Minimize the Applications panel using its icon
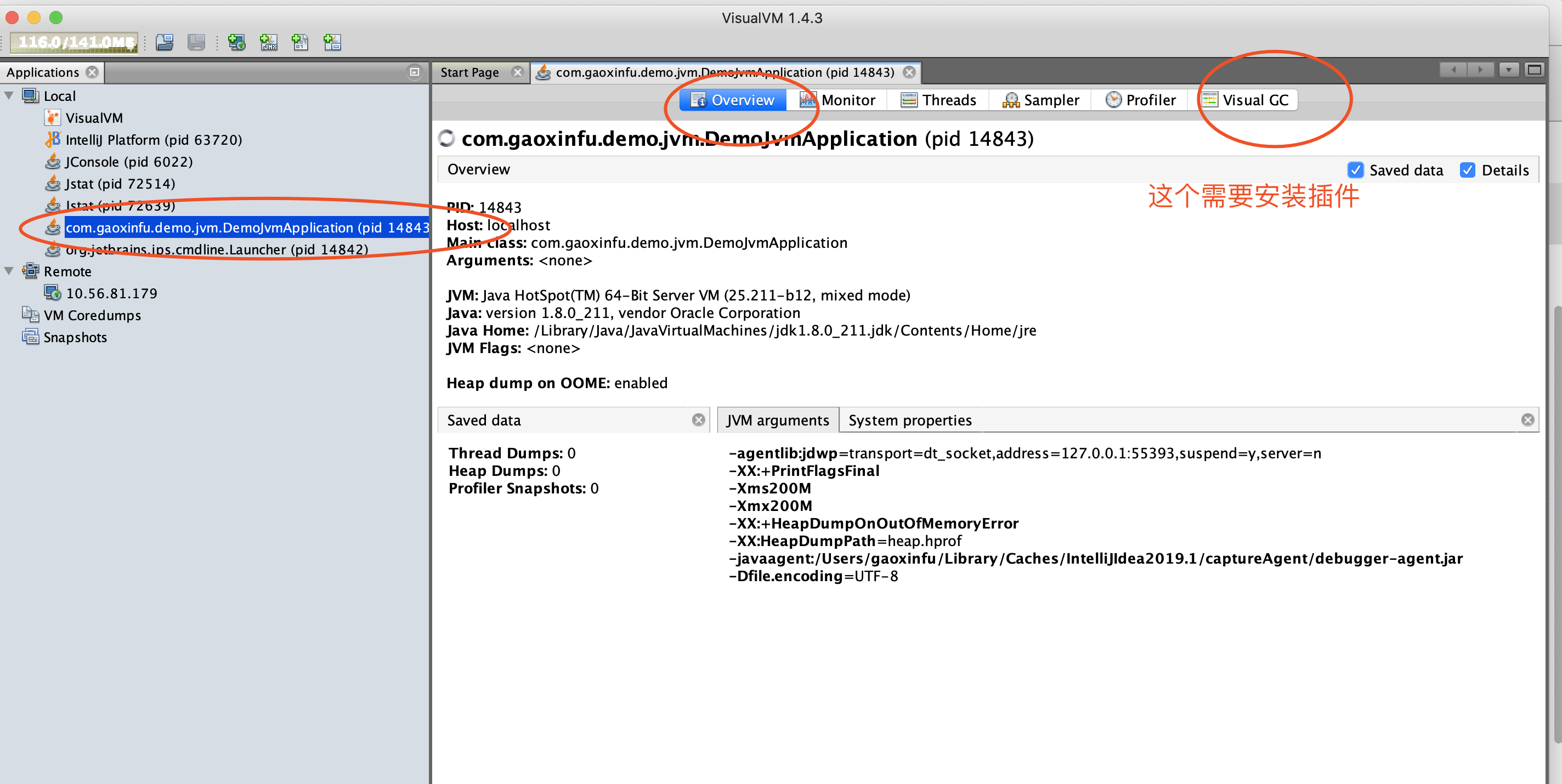The image size is (1562, 784). point(414,72)
